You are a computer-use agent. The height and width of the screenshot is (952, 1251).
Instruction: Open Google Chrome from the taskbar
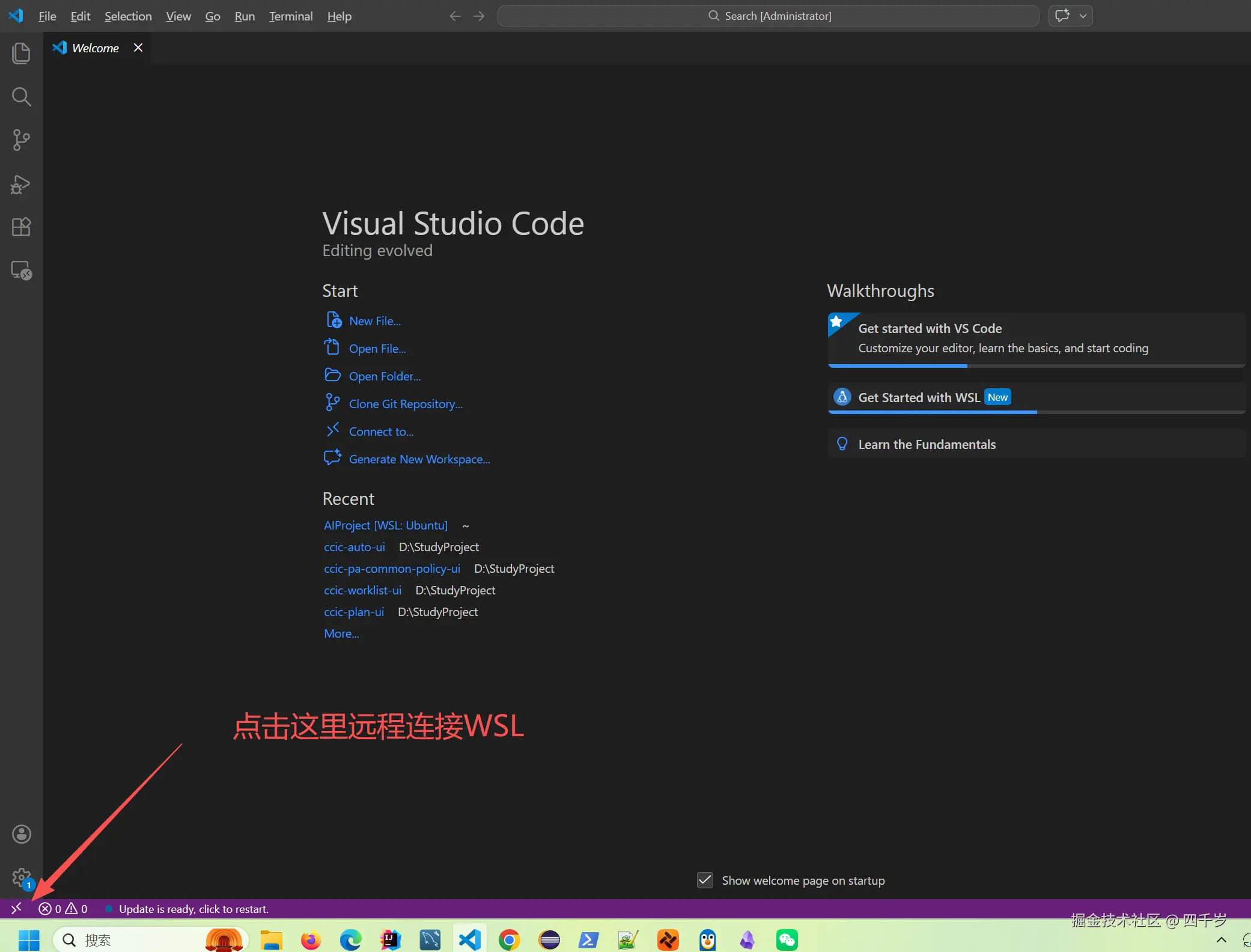(508, 939)
